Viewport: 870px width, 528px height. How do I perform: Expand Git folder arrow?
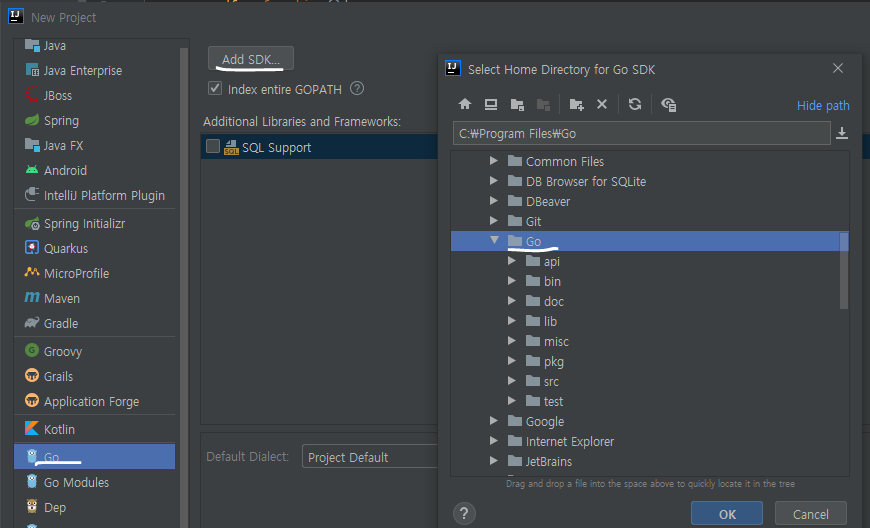494,221
